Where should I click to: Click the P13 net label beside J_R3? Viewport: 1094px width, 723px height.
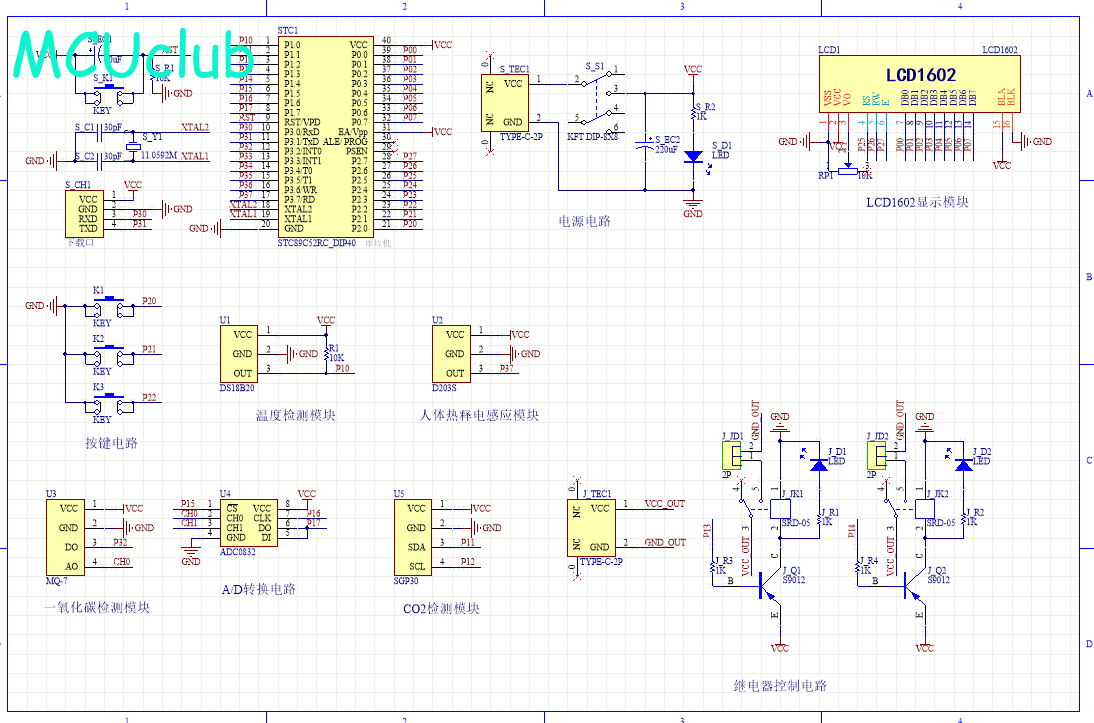click(x=707, y=530)
